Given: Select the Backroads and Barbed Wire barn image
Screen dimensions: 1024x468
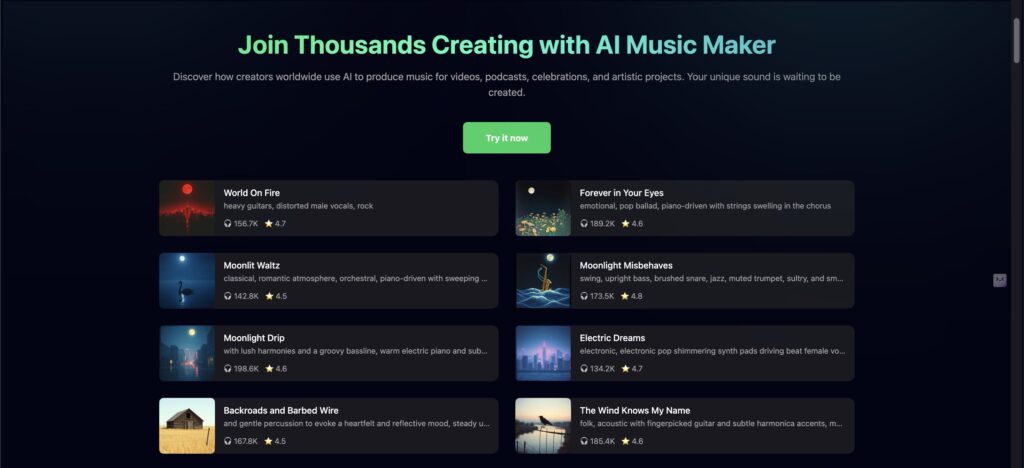Looking at the screenshot, I should pyautogui.click(x=187, y=426).
